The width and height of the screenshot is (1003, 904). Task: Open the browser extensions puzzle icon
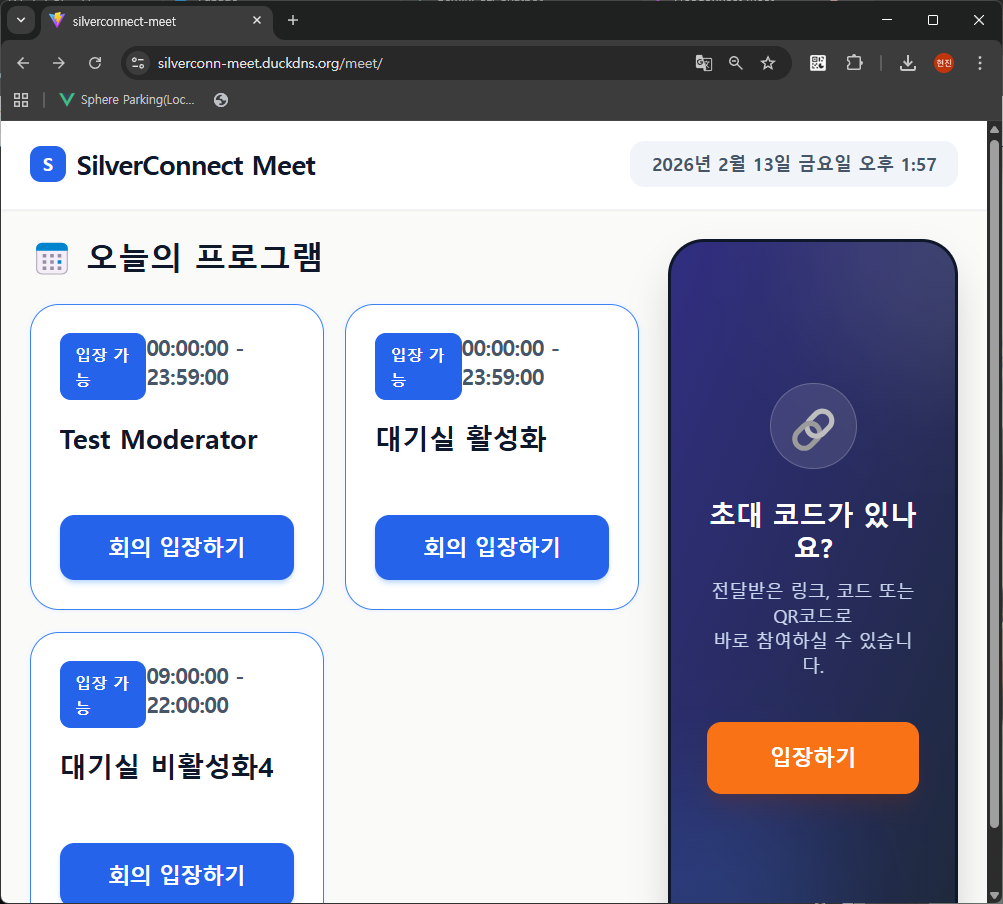(853, 63)
